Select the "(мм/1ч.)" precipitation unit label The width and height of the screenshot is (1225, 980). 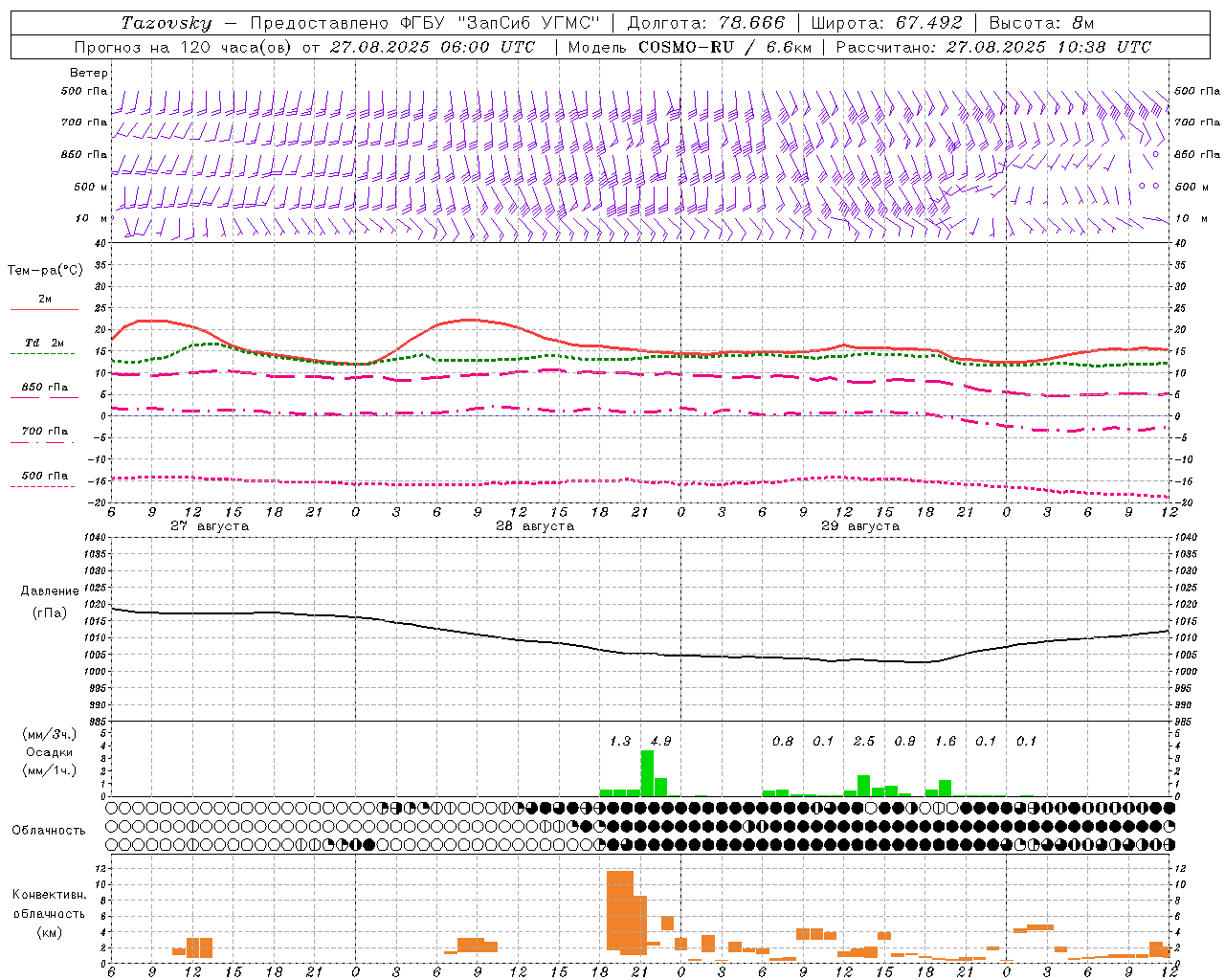click(50, 770)
